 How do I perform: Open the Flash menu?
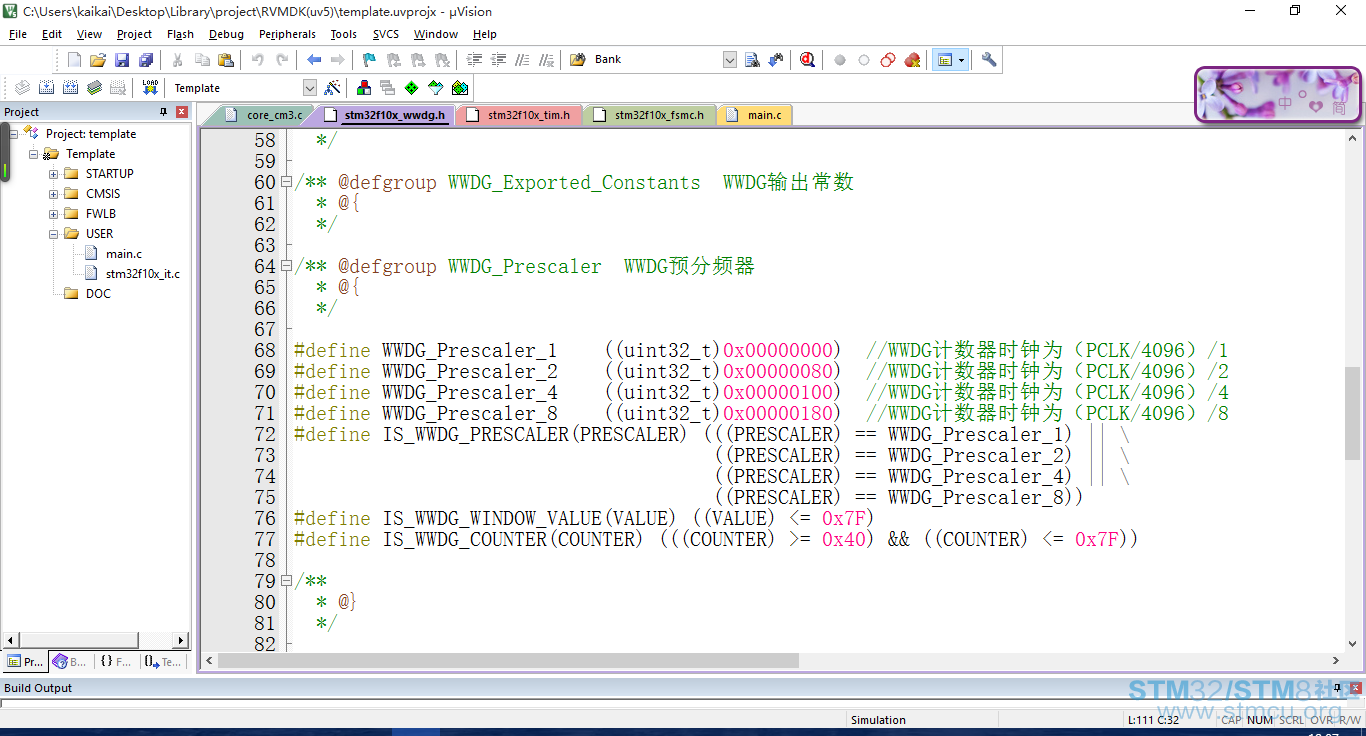tap(180, 34)
